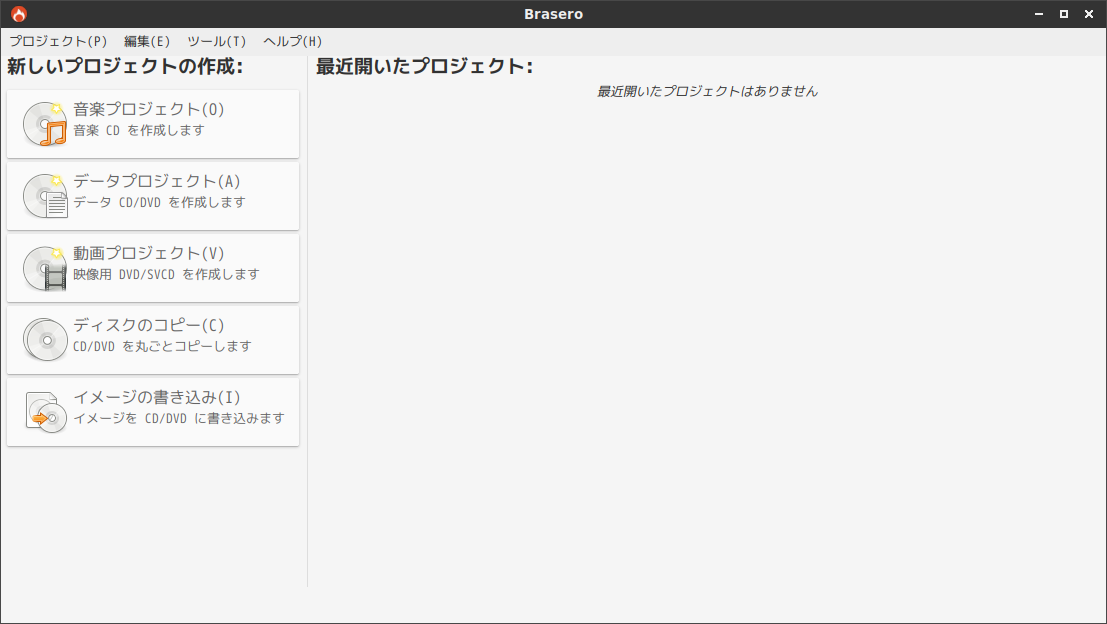The width and height of the screenshot is (1107, 624).
Task: Minimize the Brasero window
Action: click(1039, 14)
